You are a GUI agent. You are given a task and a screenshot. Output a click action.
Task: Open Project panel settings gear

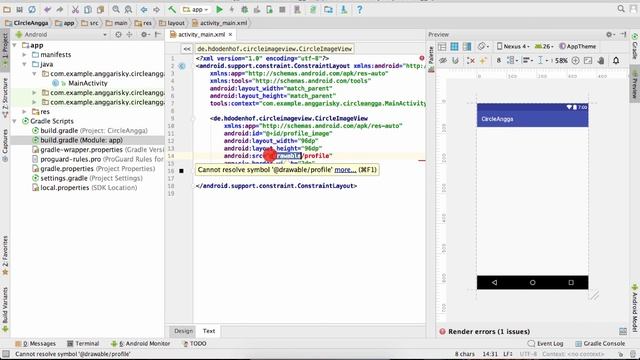144,35
